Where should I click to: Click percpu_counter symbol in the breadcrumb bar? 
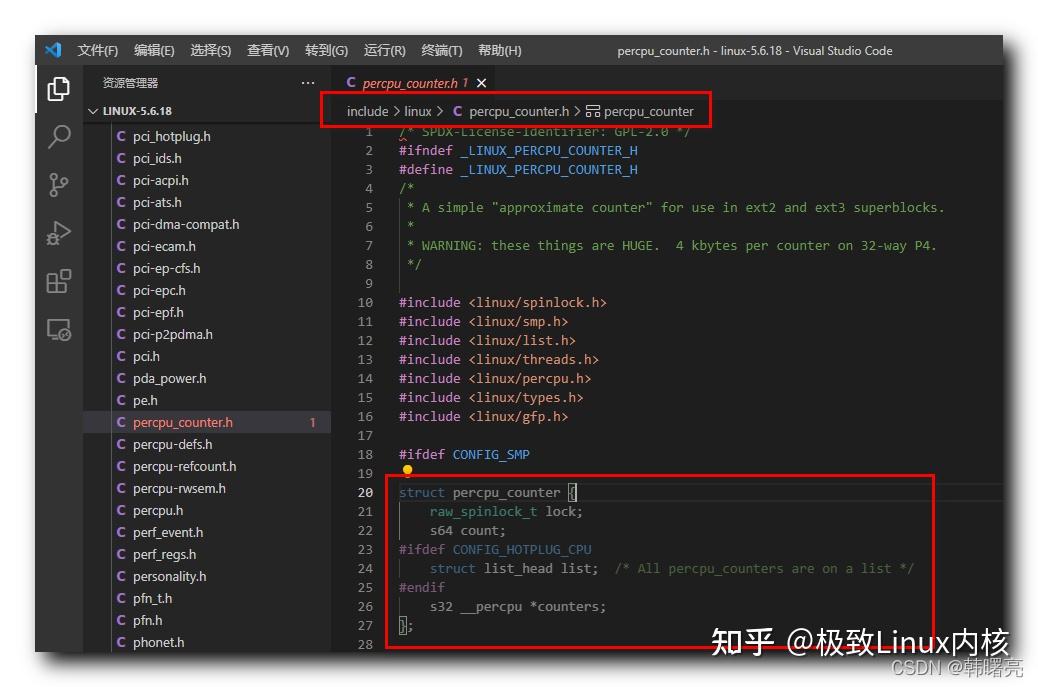(651, 111)
